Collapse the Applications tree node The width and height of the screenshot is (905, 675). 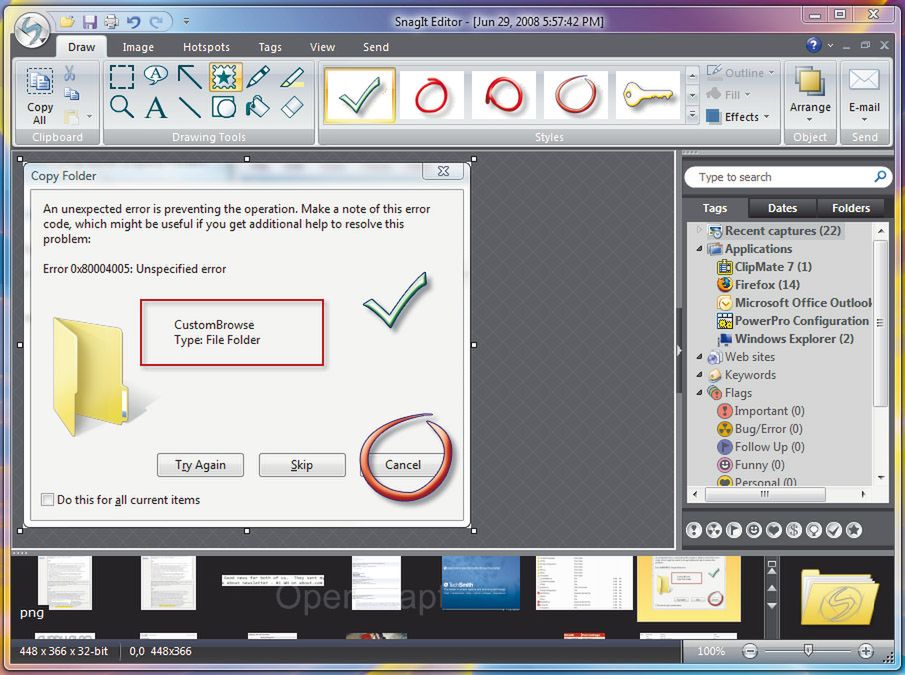pos(699,249)
